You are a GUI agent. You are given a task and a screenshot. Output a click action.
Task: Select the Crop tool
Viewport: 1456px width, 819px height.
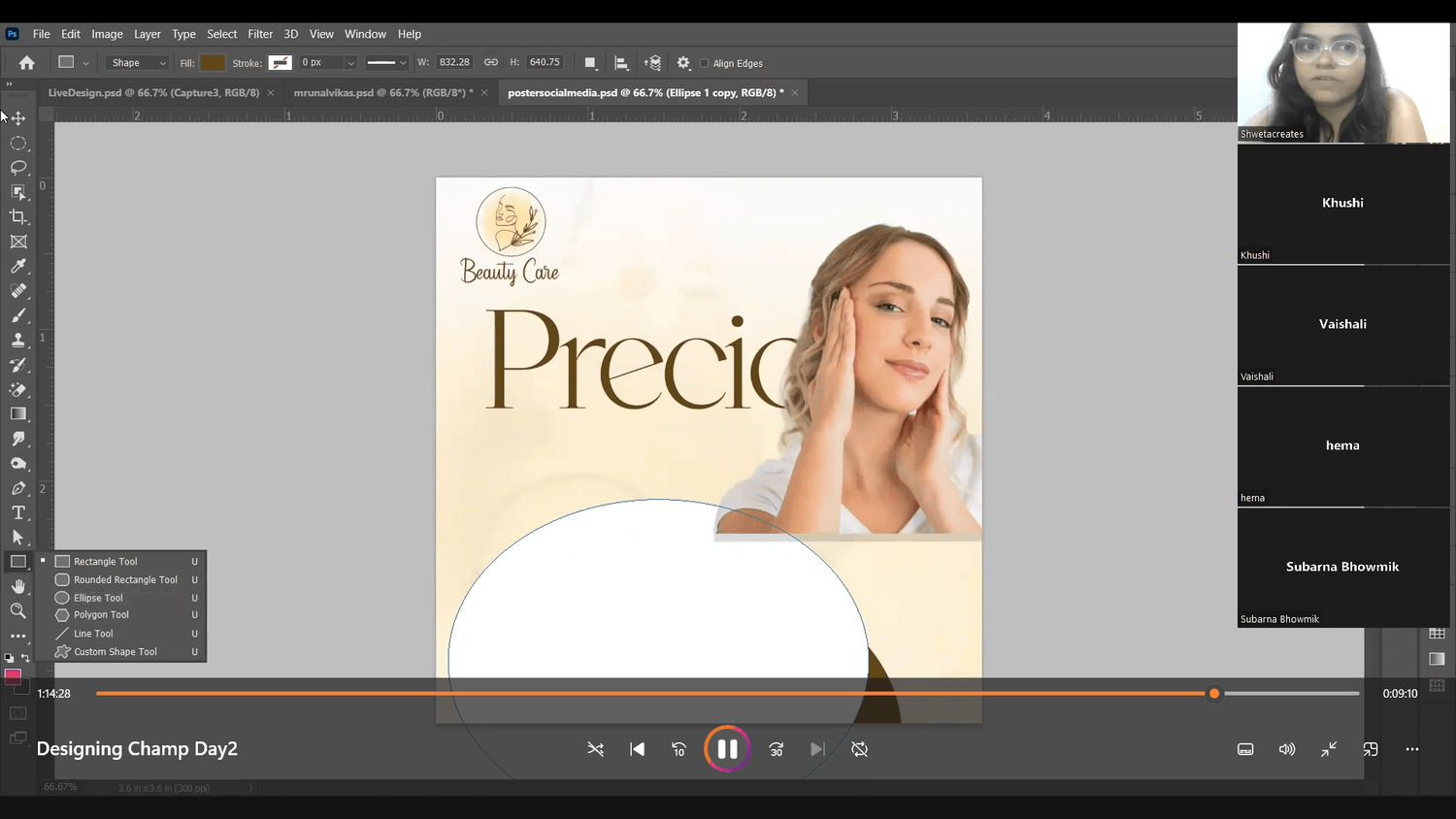(x=18, y=217)
